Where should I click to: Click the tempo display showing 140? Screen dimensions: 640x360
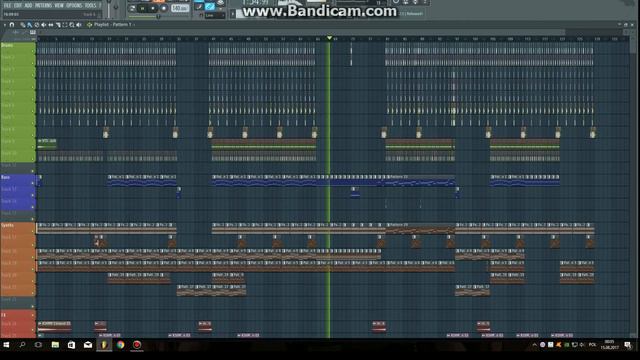point(180,8)
